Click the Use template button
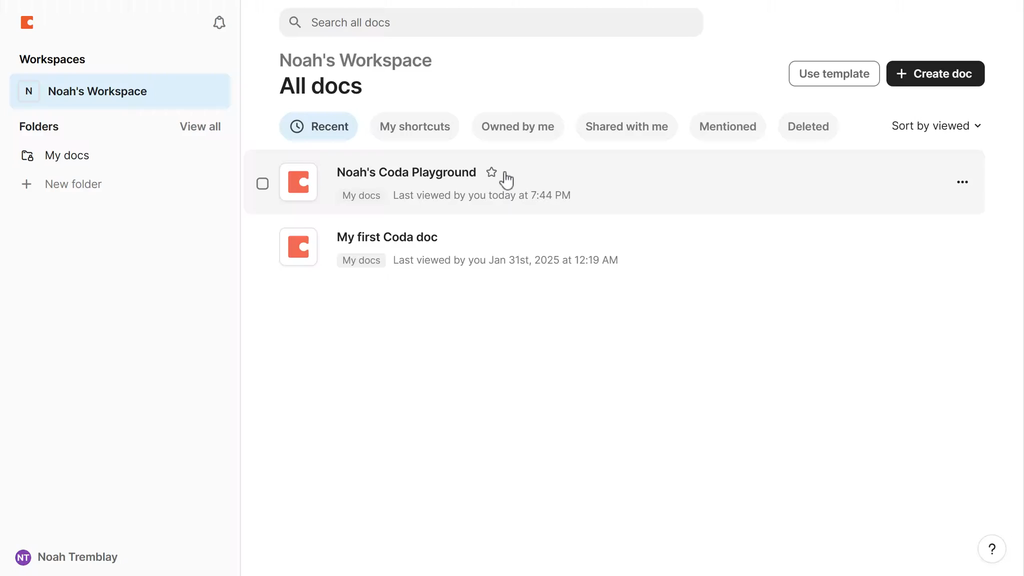 [834, 74]
